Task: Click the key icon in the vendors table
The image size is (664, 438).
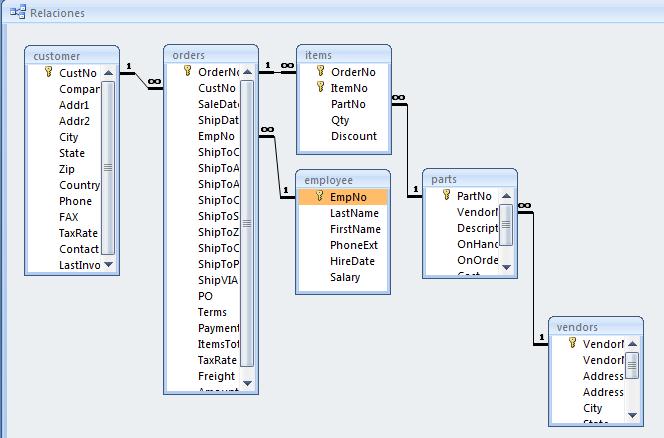Action: (572, 342)
